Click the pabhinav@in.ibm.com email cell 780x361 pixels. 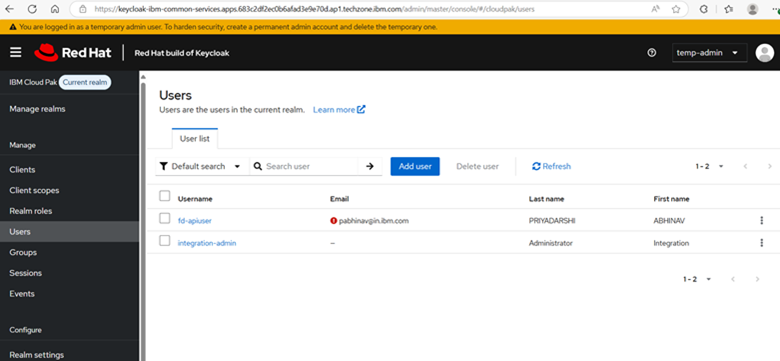point(374,220)
